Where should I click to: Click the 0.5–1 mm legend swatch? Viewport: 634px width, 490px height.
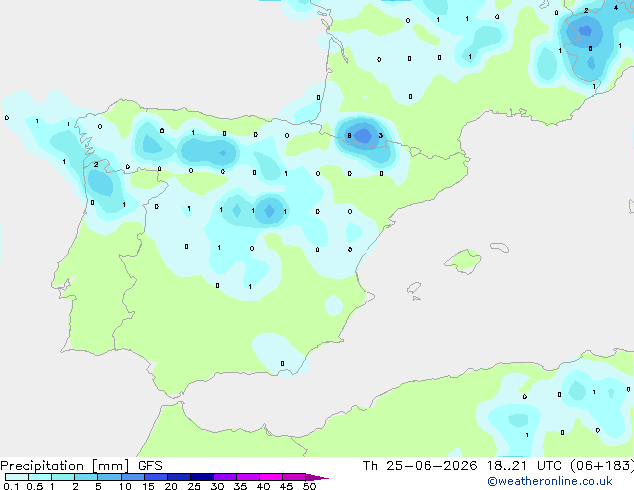pos(40,477)
